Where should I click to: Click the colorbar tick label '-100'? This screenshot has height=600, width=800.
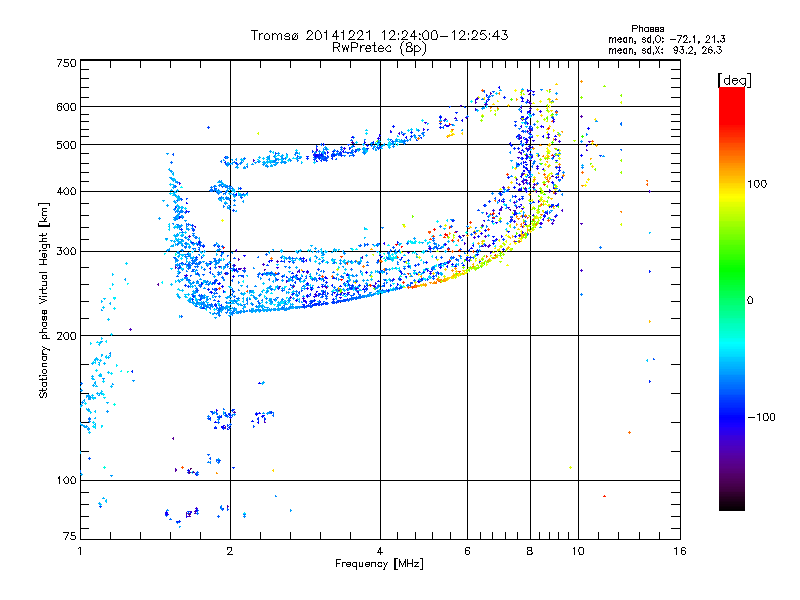click(x=762, y=417)
